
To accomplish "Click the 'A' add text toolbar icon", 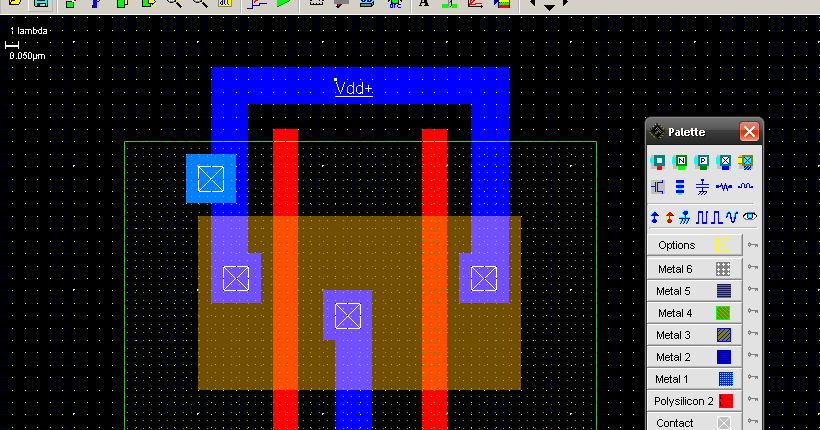I will point(424,3).
